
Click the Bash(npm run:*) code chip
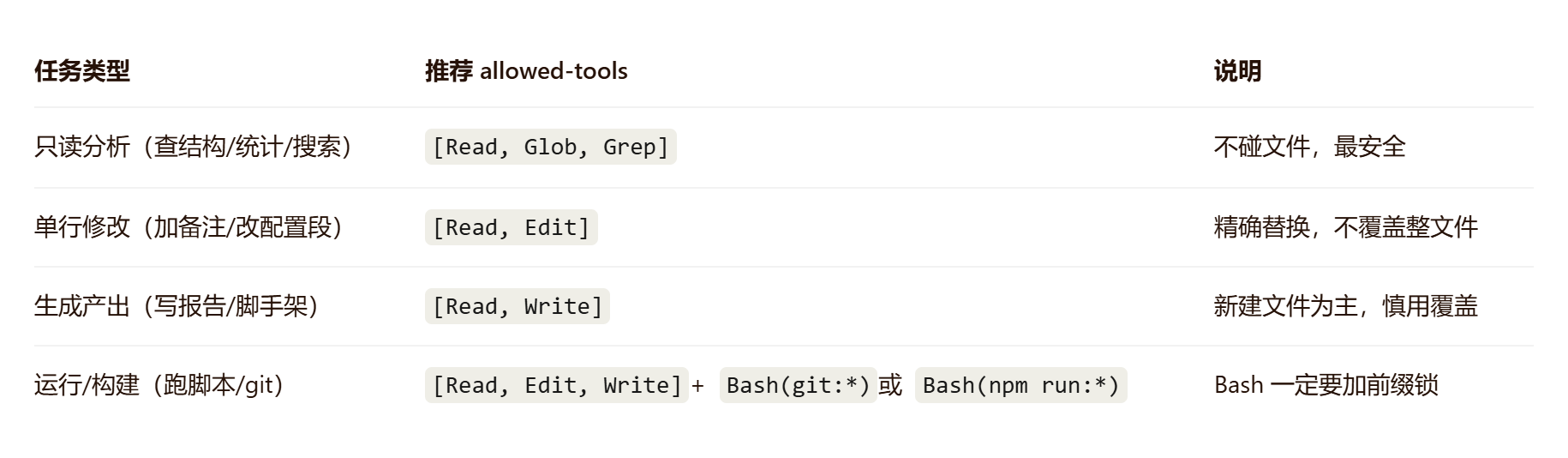point(1020,385)
